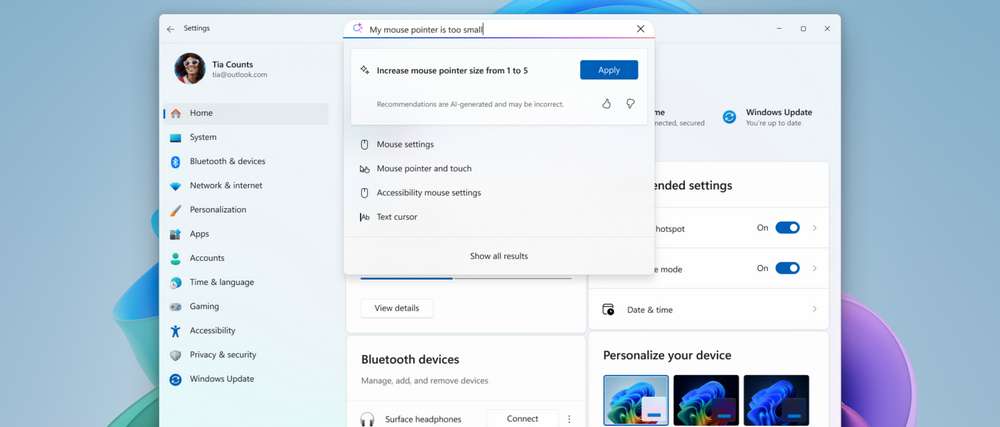Click View details button
Image resolution: width=1000 pixels, height=427 pixels.
pos(397,308)
